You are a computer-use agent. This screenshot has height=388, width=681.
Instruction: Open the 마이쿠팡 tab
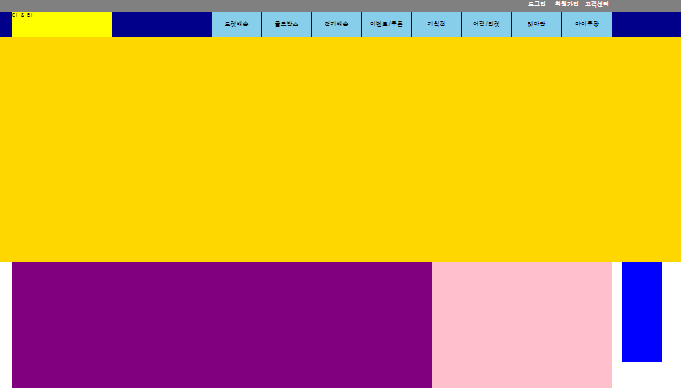[x=587, y=24]
